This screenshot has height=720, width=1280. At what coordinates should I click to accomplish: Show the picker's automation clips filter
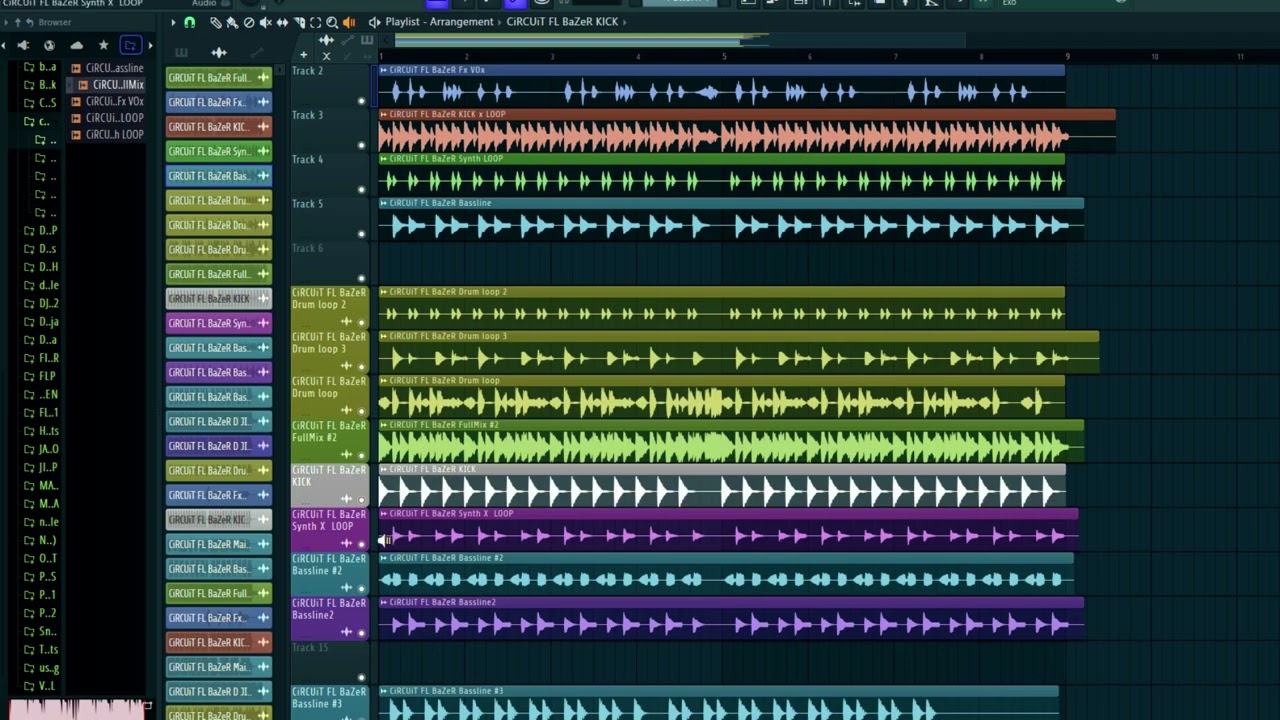(257, 52)
